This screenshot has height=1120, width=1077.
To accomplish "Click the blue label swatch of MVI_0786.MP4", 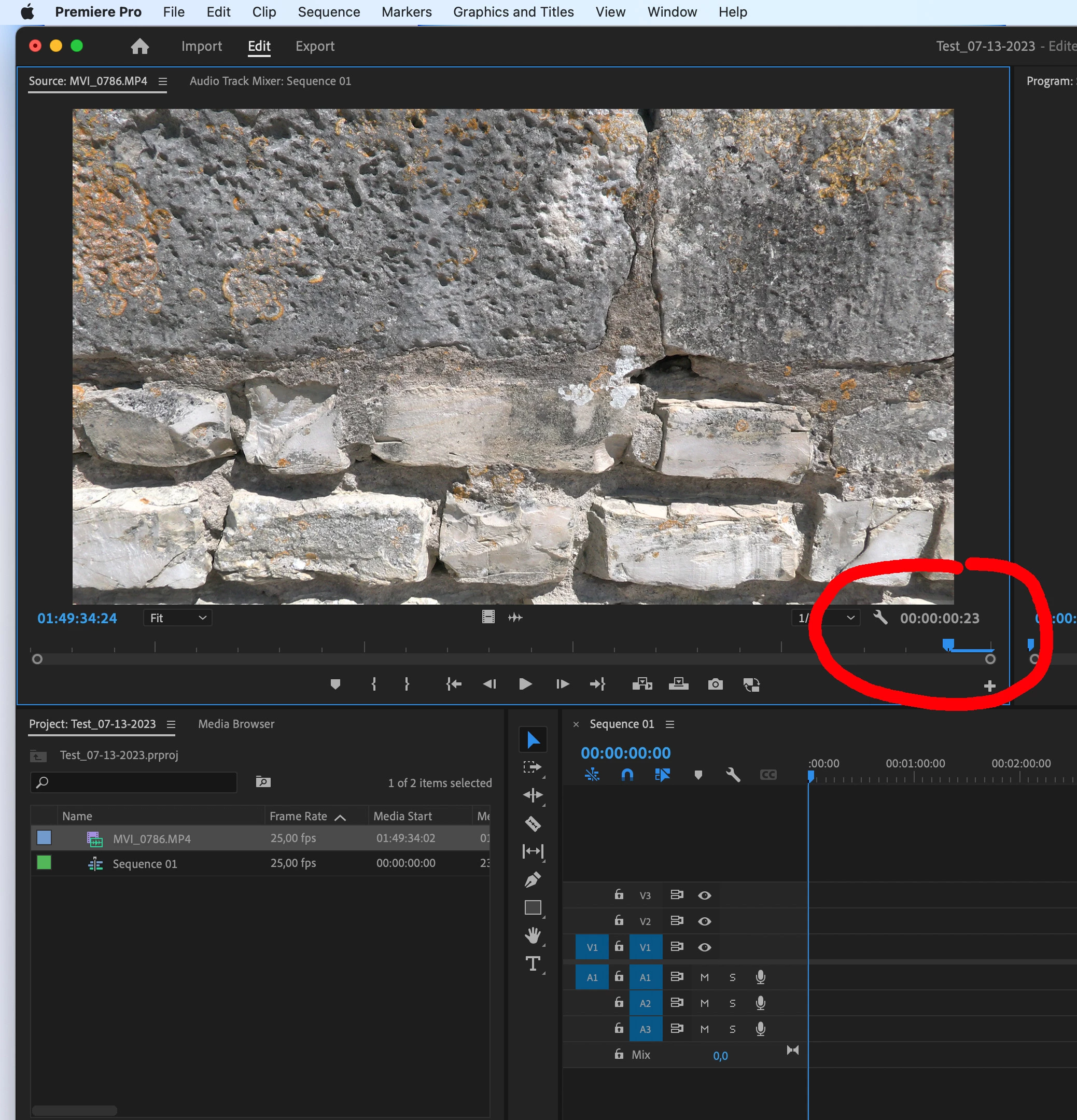I will pos(44,838).
